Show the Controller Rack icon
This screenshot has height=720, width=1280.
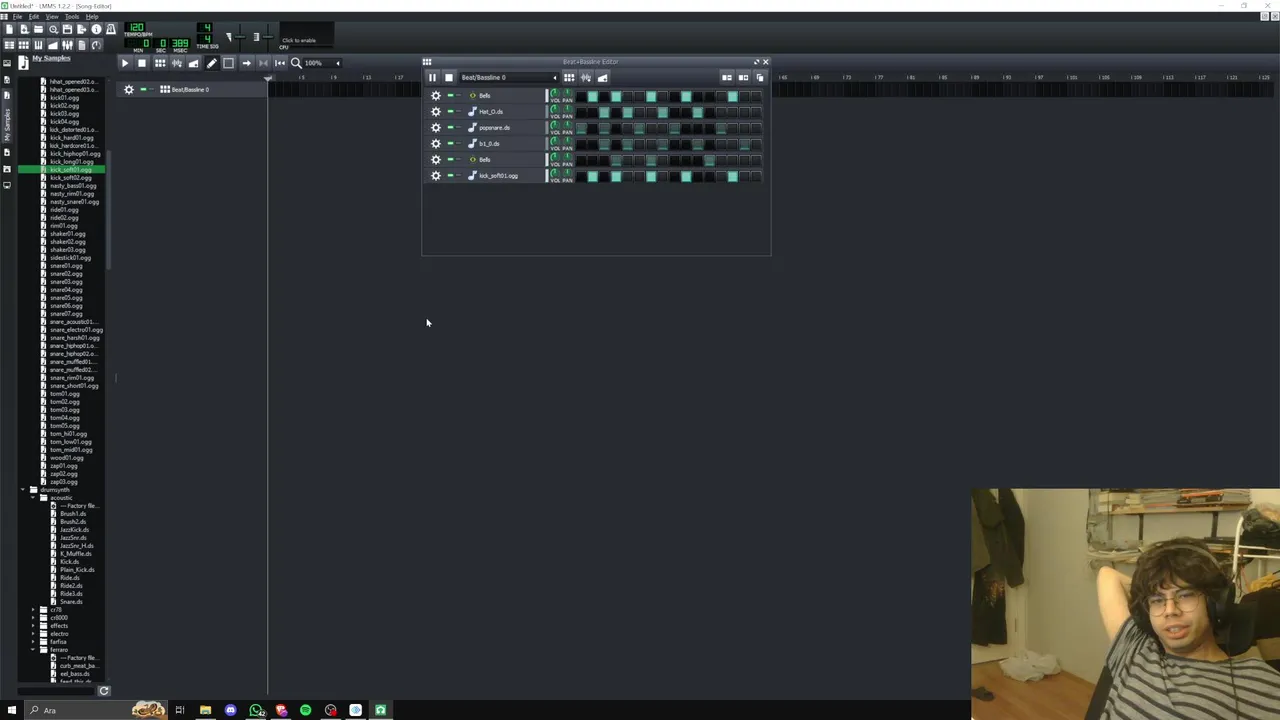[x=96, y=45]
